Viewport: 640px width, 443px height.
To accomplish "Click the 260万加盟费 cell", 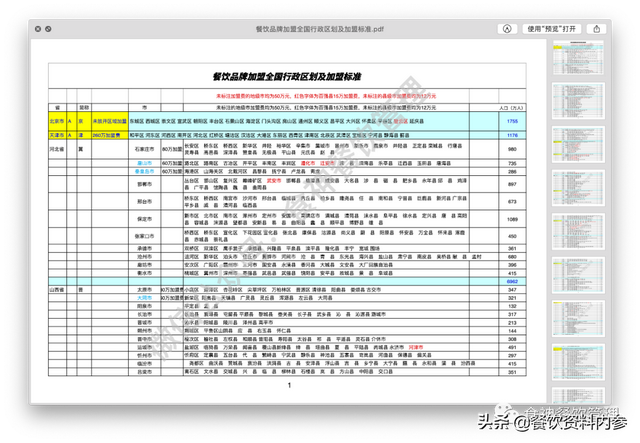I will (109, 135).
